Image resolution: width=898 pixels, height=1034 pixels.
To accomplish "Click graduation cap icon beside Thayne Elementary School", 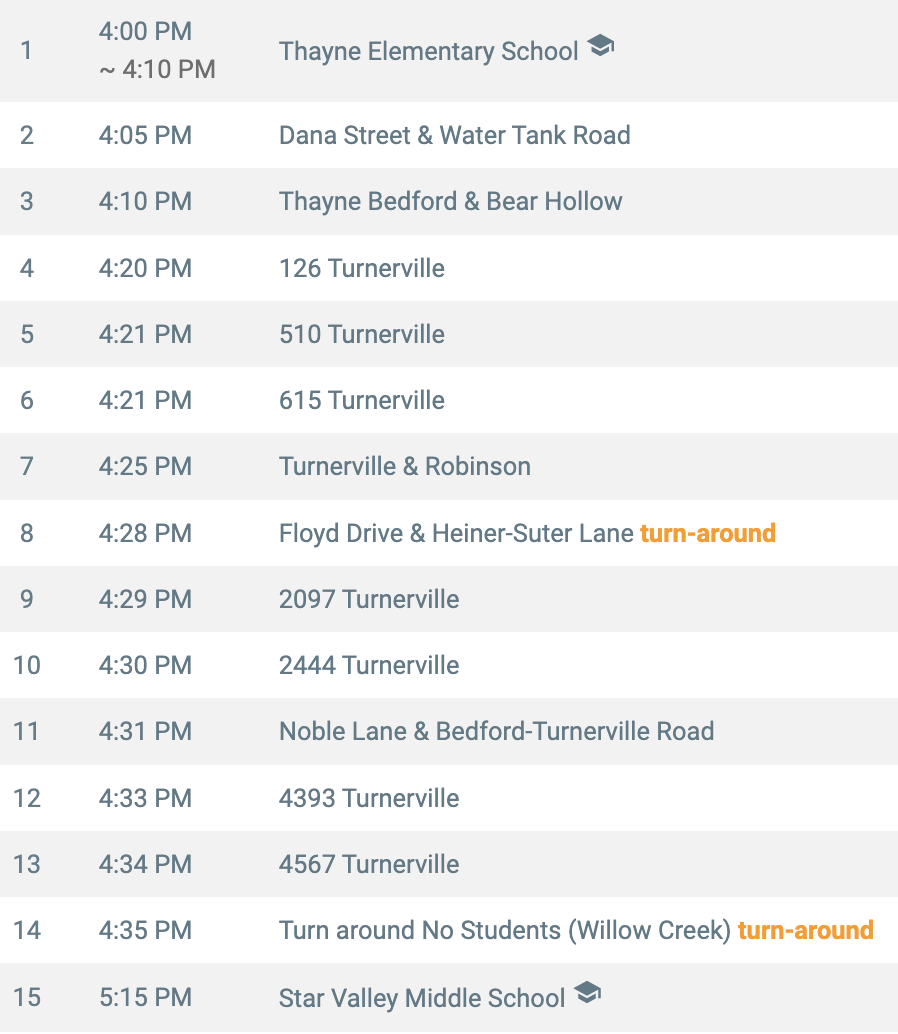I will (600, 46).
